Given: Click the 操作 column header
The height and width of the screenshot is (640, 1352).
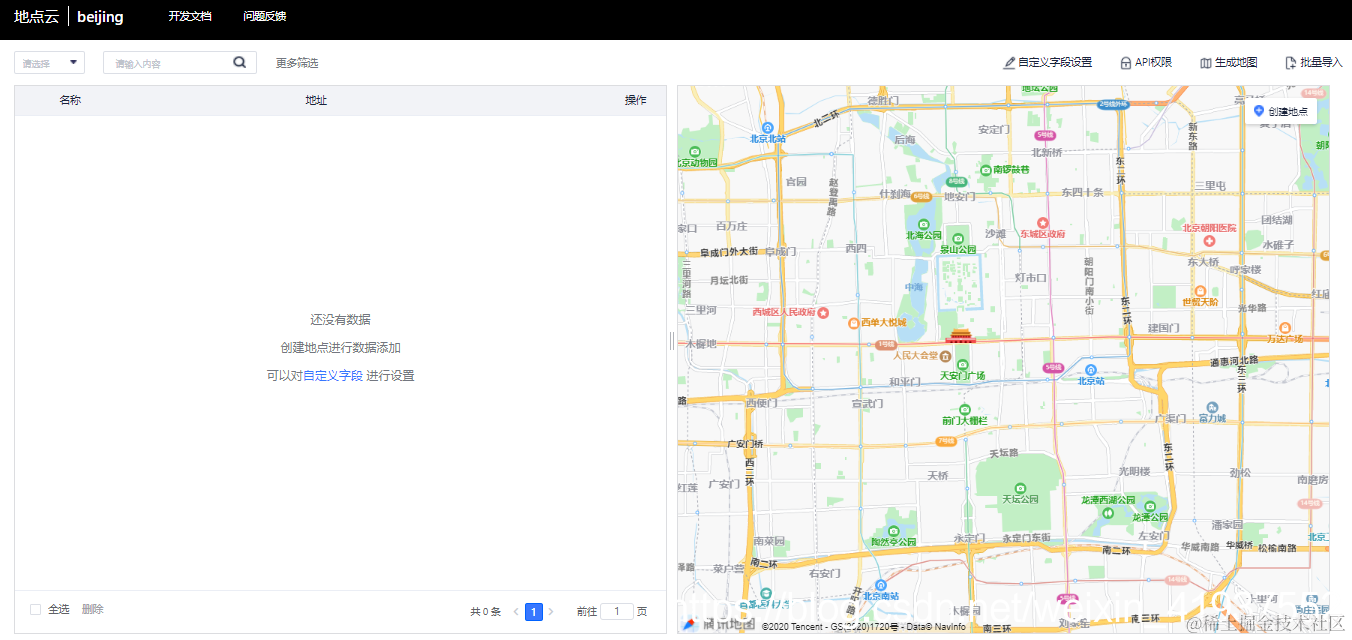Looking at the screenshot, I should [x=635, y=100].
